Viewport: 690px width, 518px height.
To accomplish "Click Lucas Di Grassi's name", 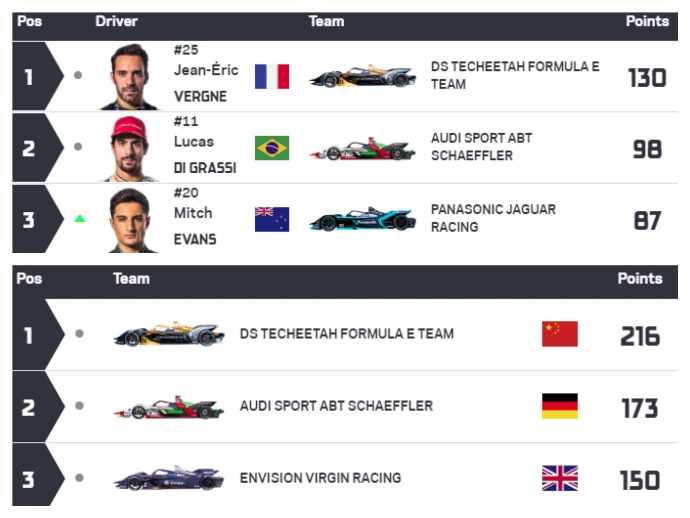I will (x=205, y=155).
